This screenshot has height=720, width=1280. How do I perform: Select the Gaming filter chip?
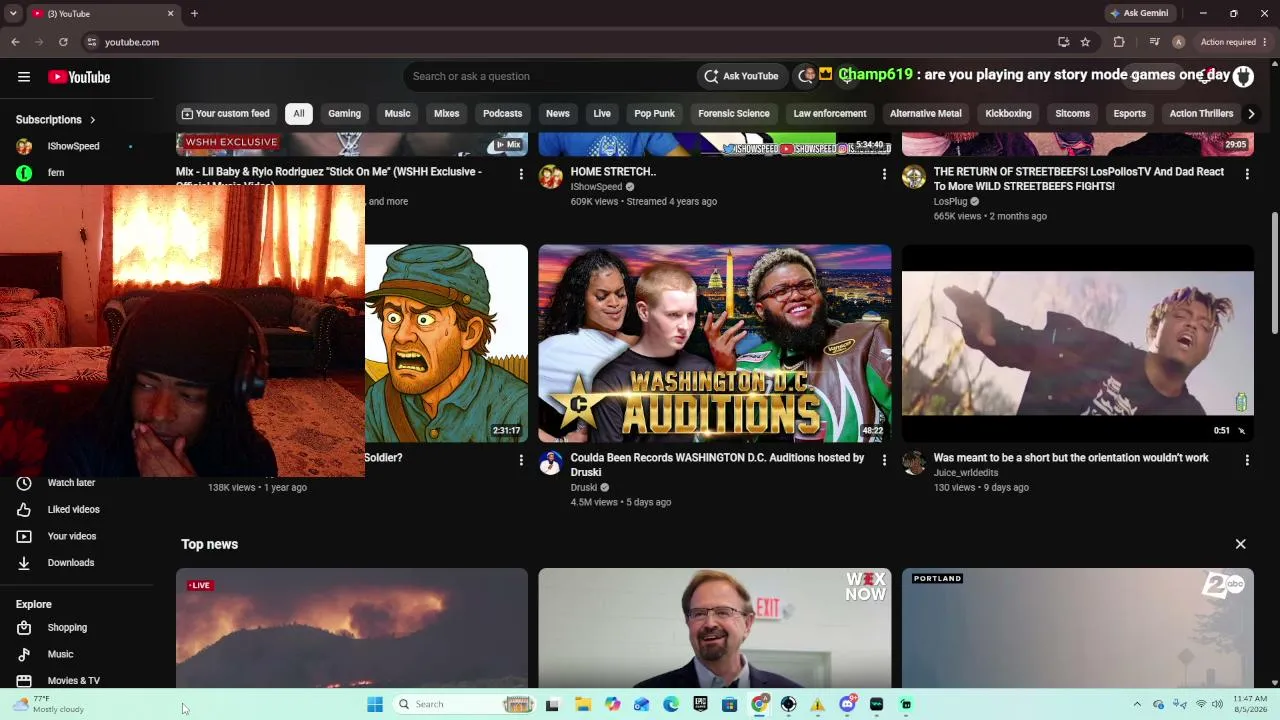coord(344,114)
